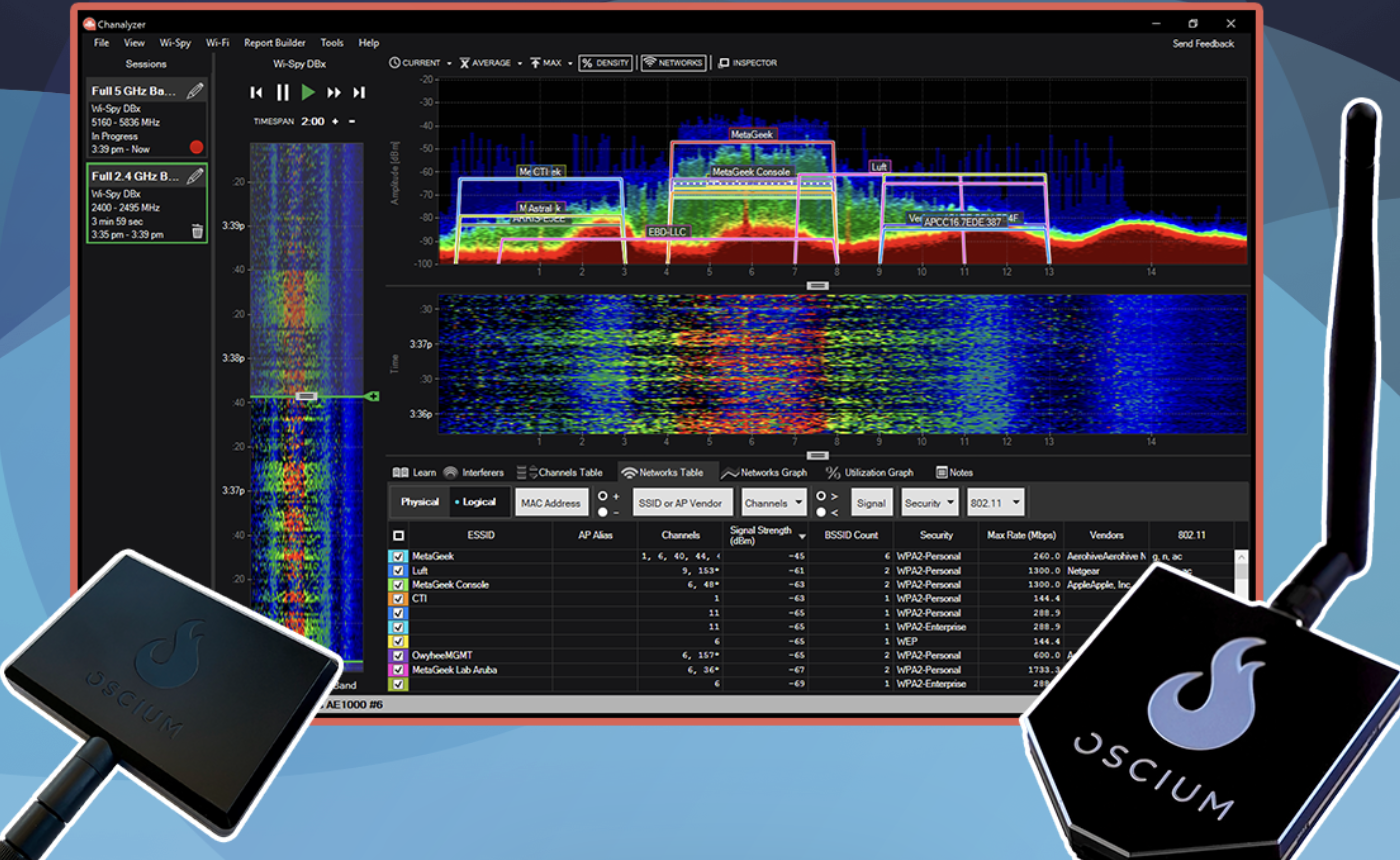Uncheck the CTI network row checkbox
1400x860 pixels.
pyautogui.click(x=398, y=599)
